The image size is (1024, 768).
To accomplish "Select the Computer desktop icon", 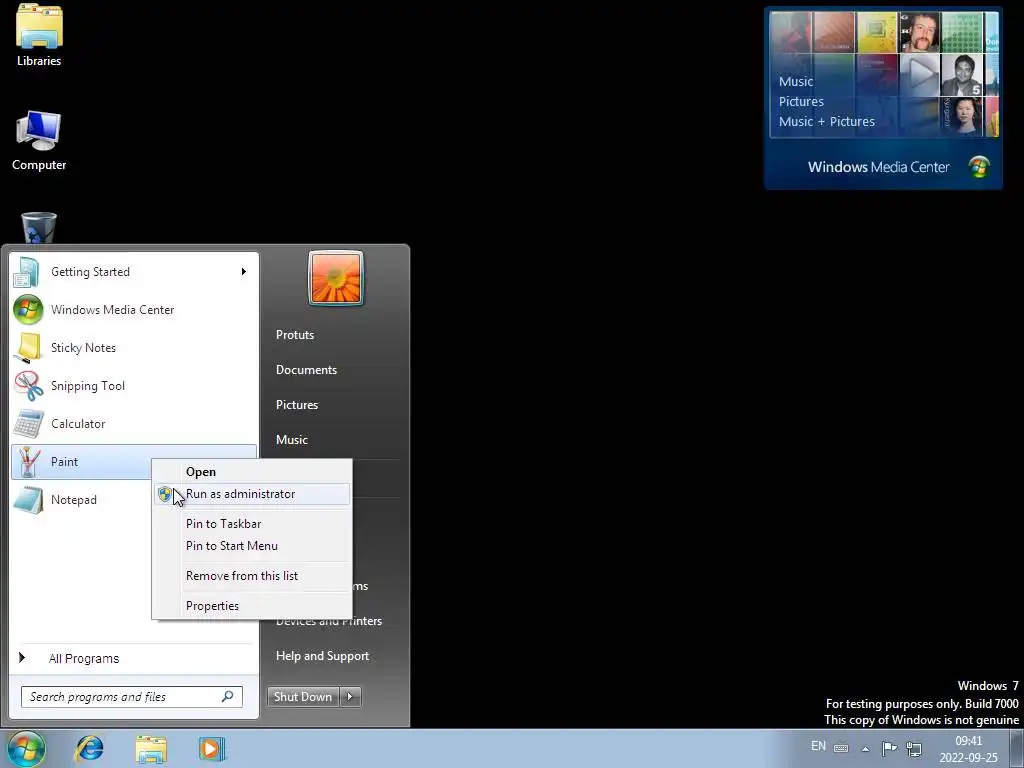I will 39,141.
